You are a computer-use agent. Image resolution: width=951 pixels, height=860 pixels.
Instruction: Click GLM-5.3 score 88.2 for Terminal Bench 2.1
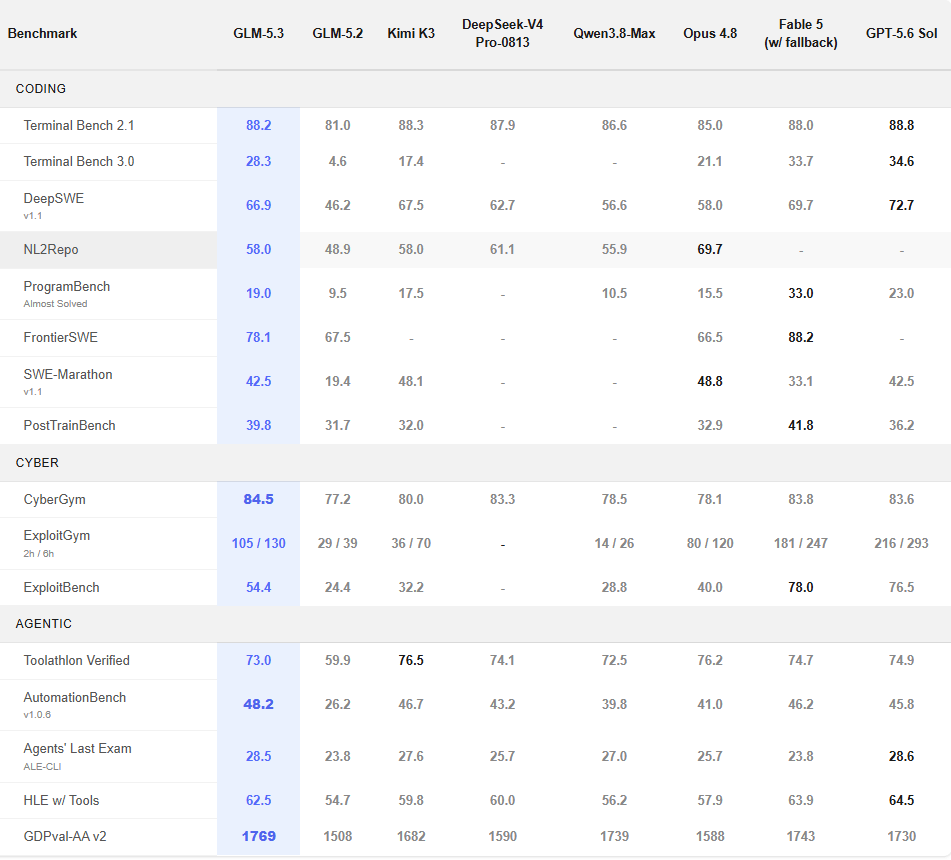tap(258, 126)
